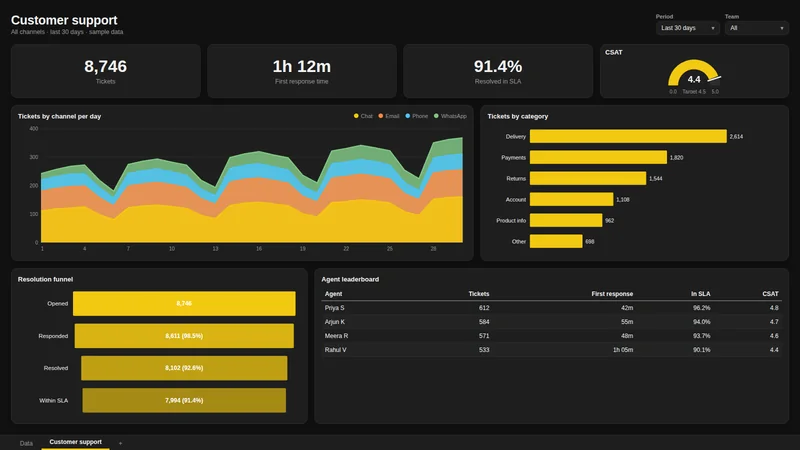Click the 94.0% In SLA cell
800x450 pixels.
point(702,322)
